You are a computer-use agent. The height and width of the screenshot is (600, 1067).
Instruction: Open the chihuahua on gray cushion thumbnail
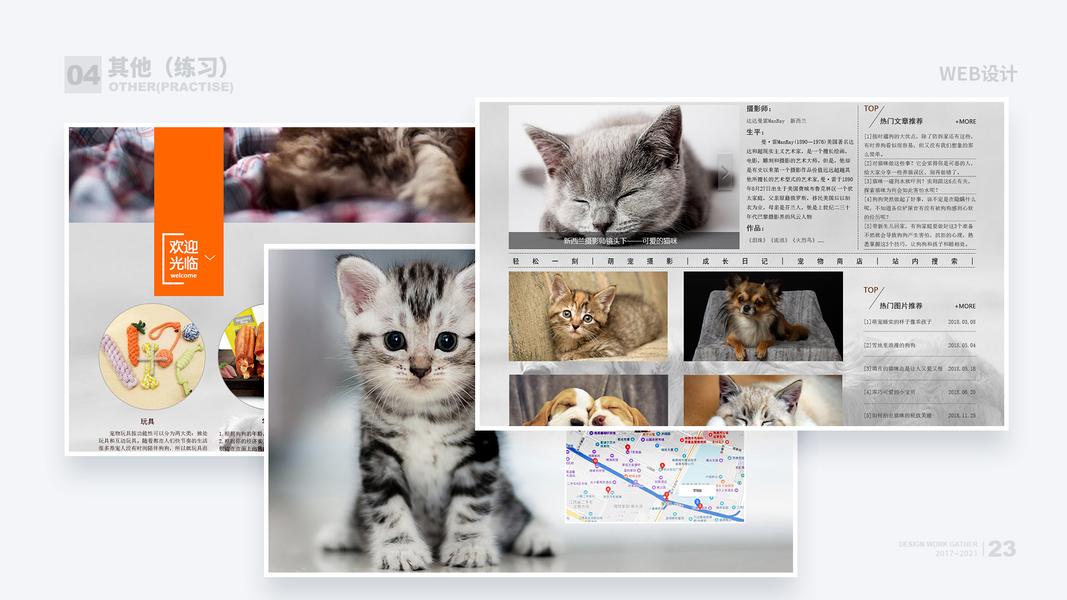pyautogui.click(x=763, y=316)
